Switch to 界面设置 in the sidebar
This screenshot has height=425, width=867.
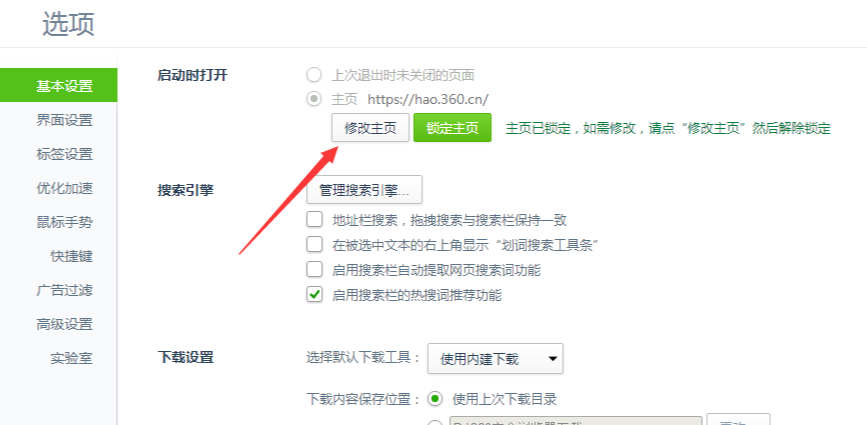64,120
